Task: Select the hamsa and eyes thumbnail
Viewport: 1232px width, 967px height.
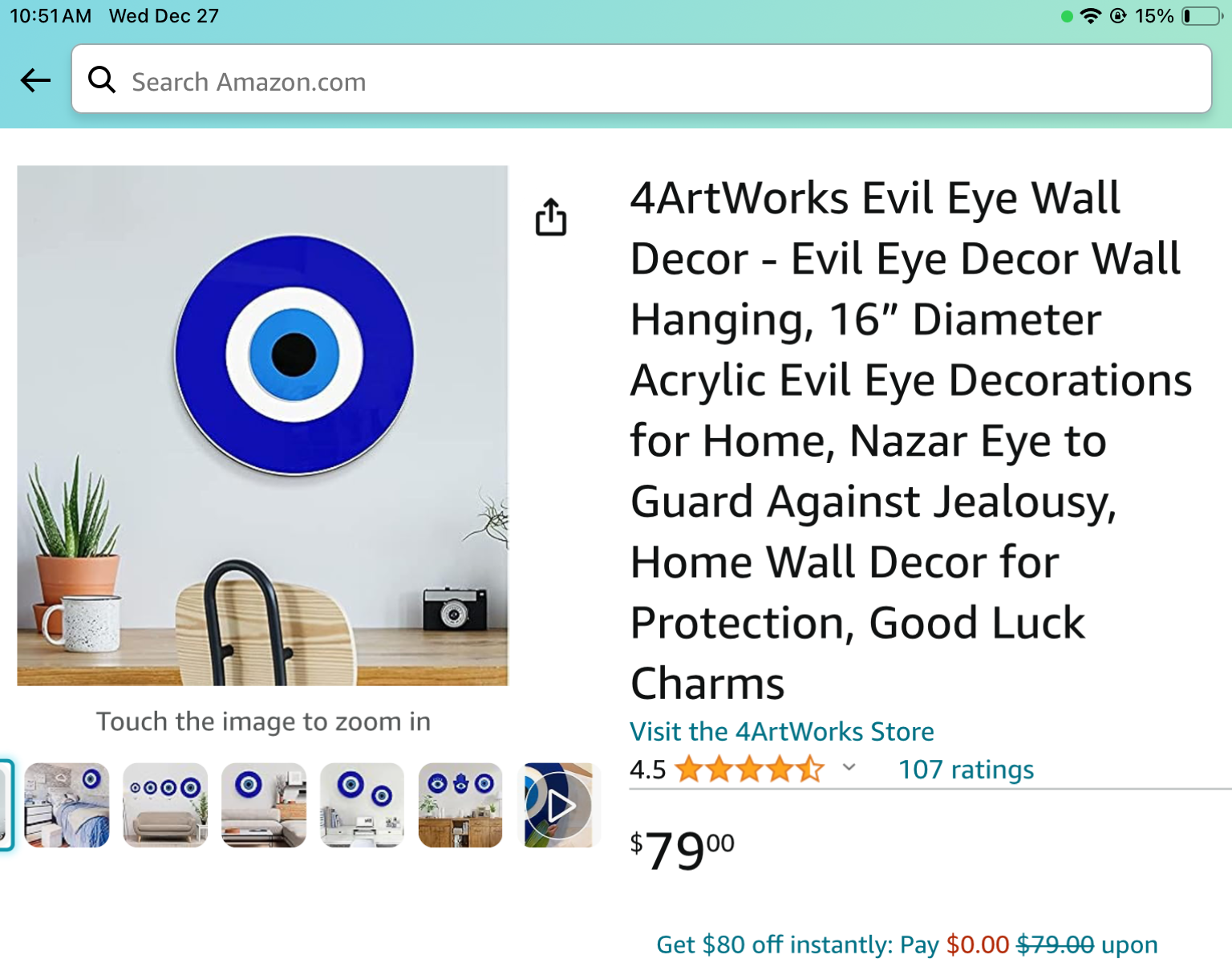Action: tap(460, 805)
